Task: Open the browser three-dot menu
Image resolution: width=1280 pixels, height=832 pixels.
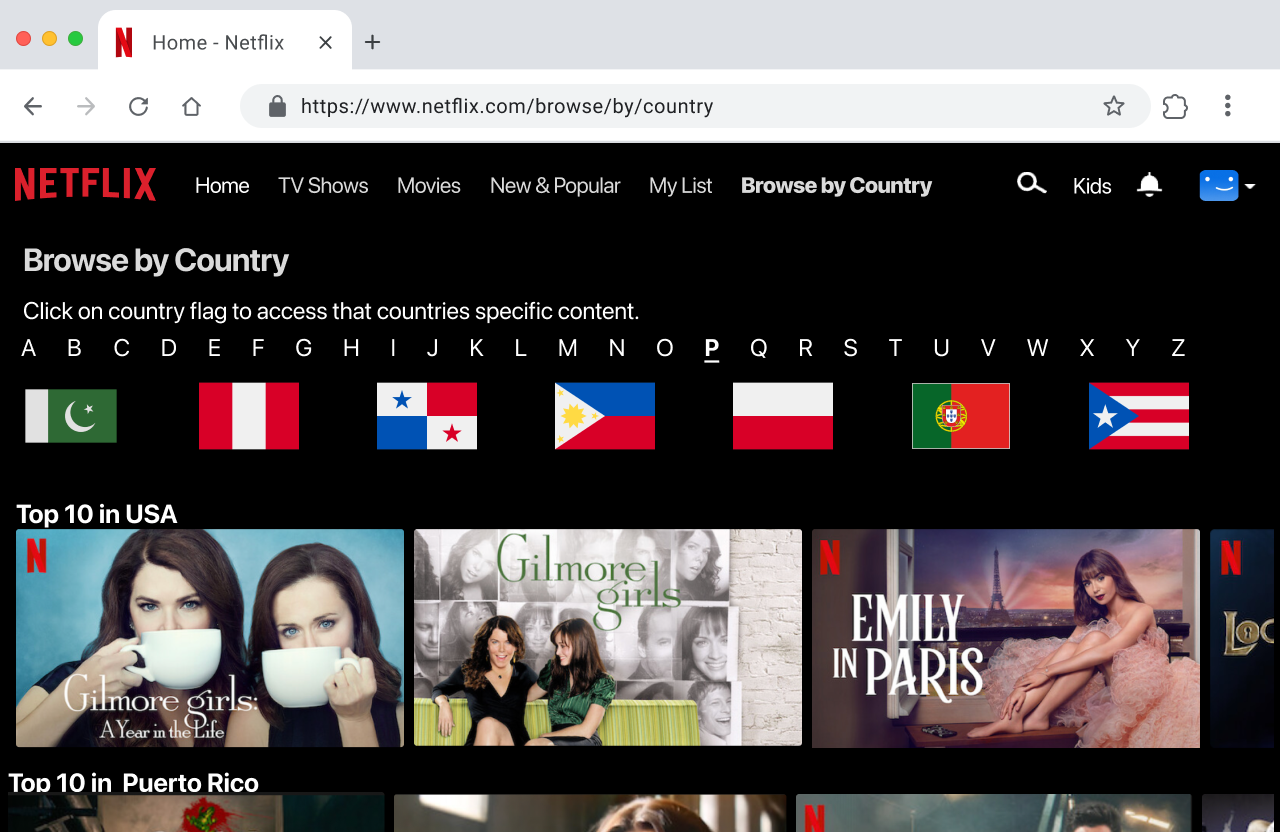Action: coord(1227,106)
